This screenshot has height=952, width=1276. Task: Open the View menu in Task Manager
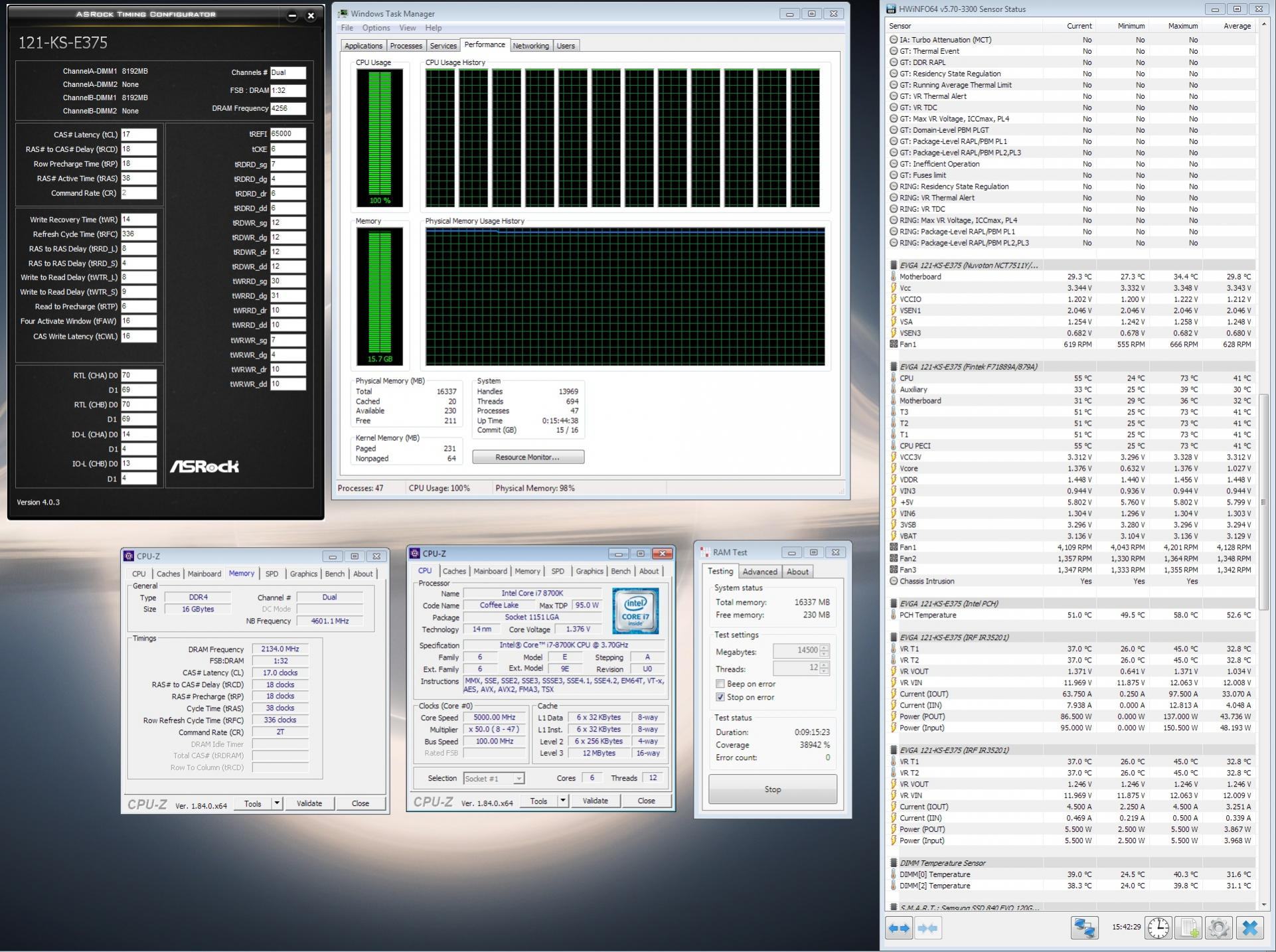[408, 28]
